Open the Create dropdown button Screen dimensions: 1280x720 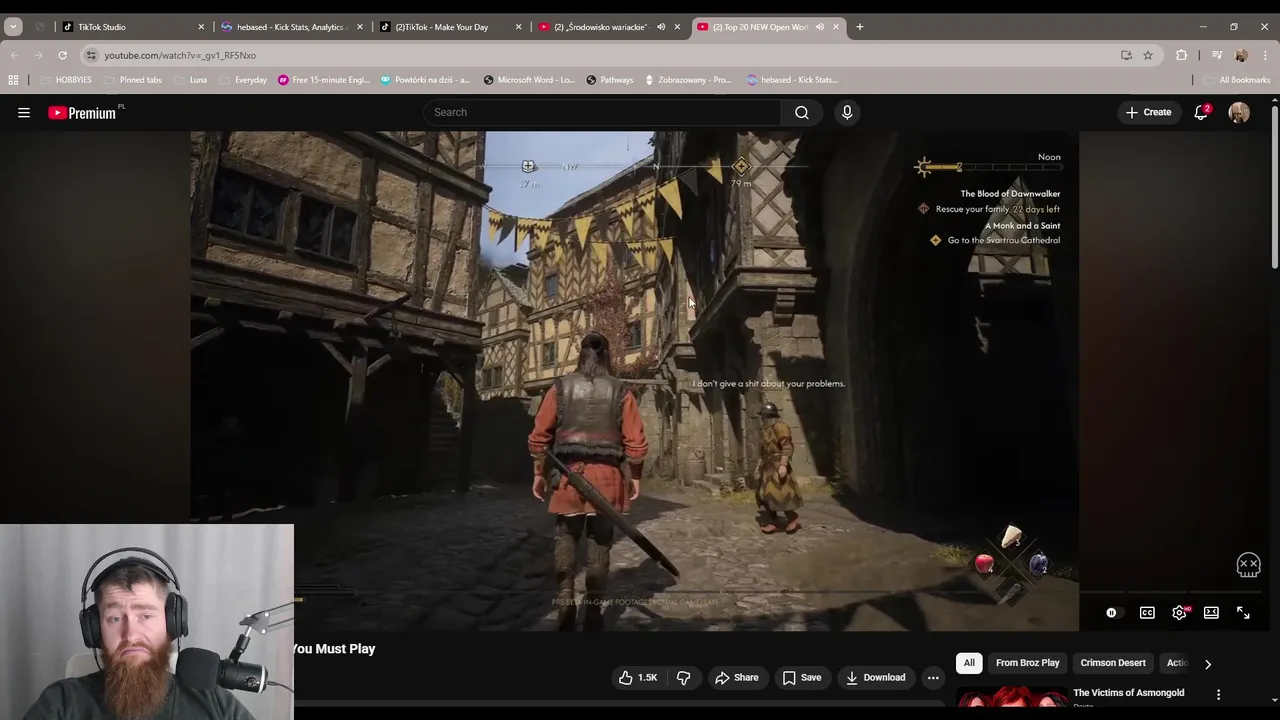click(1148, 112)
